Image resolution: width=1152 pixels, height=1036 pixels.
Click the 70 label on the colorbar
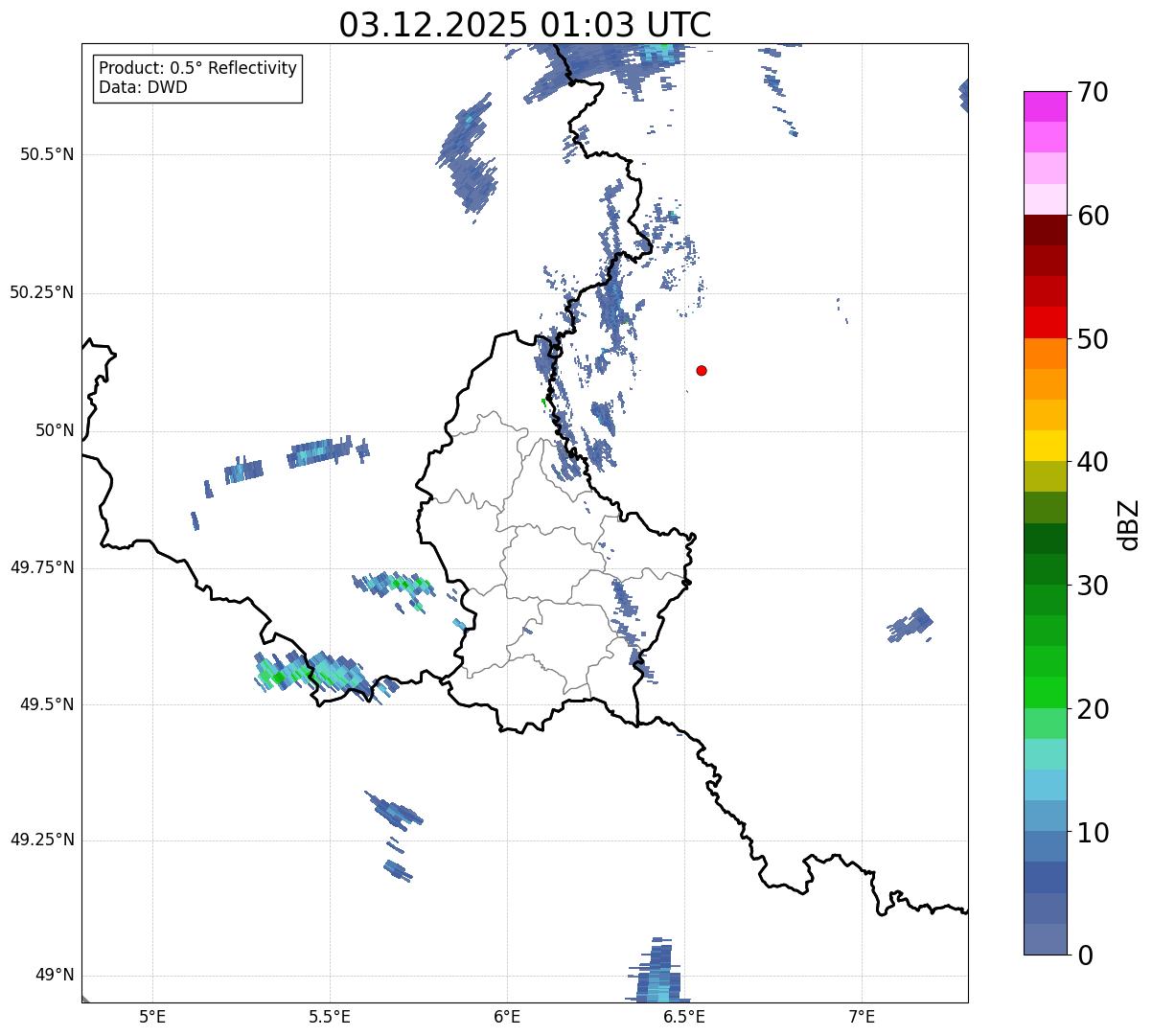click(x=1093, y=93)
